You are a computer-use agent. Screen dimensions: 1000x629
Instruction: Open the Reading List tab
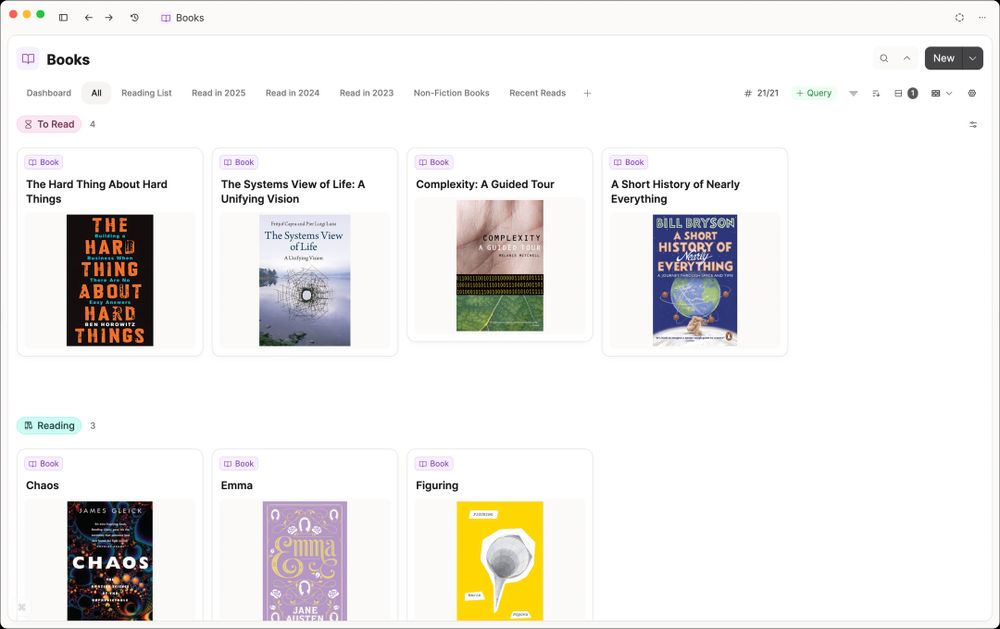[x=147, y=93]
